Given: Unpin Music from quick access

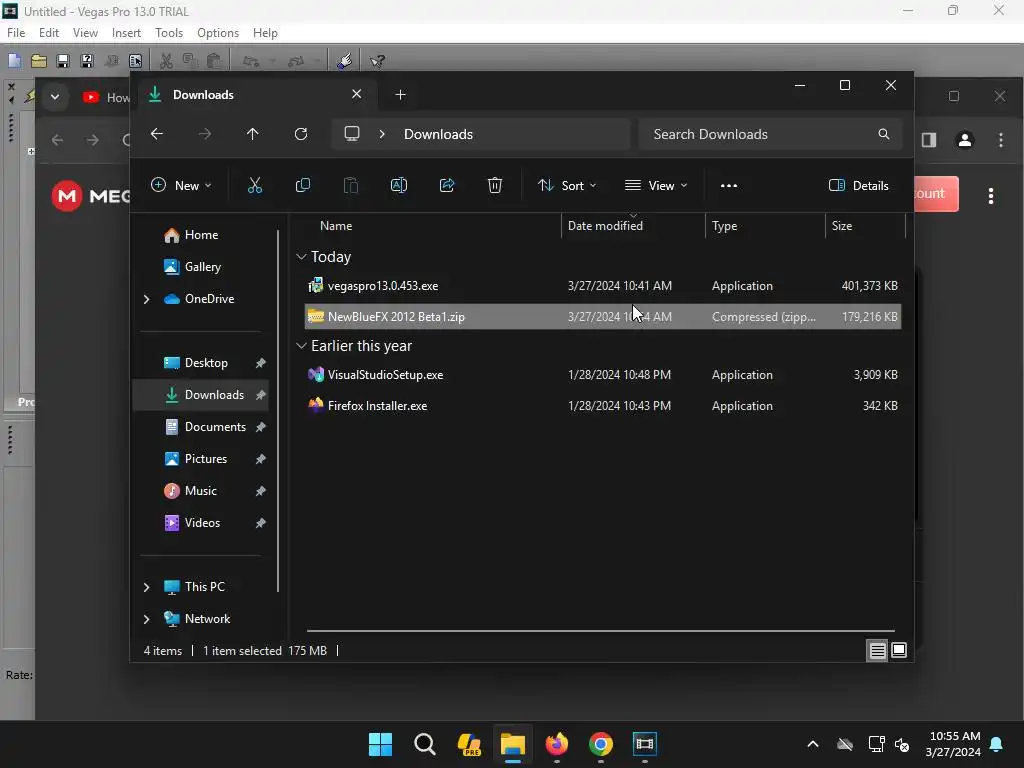Looking at the screenshot, I should [x=261, y=491].
